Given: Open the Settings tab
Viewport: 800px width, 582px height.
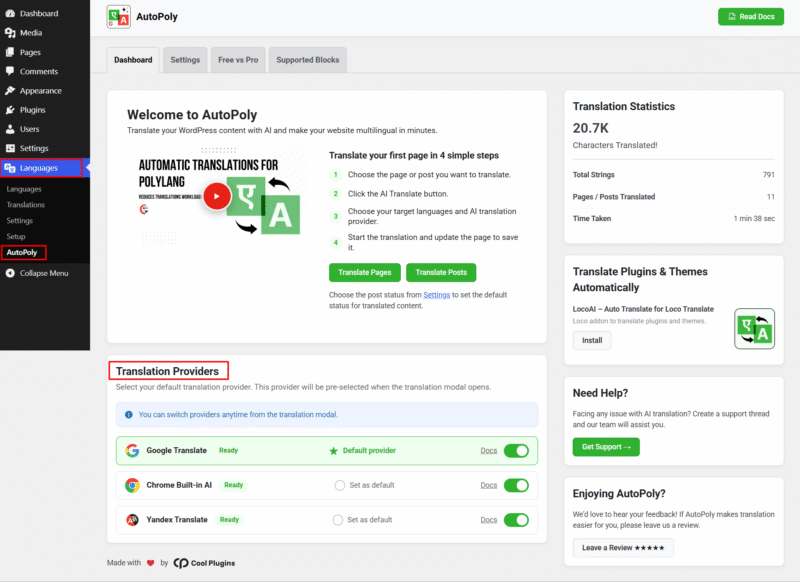Looking at the screenshot, I should [x=185, y=60].
